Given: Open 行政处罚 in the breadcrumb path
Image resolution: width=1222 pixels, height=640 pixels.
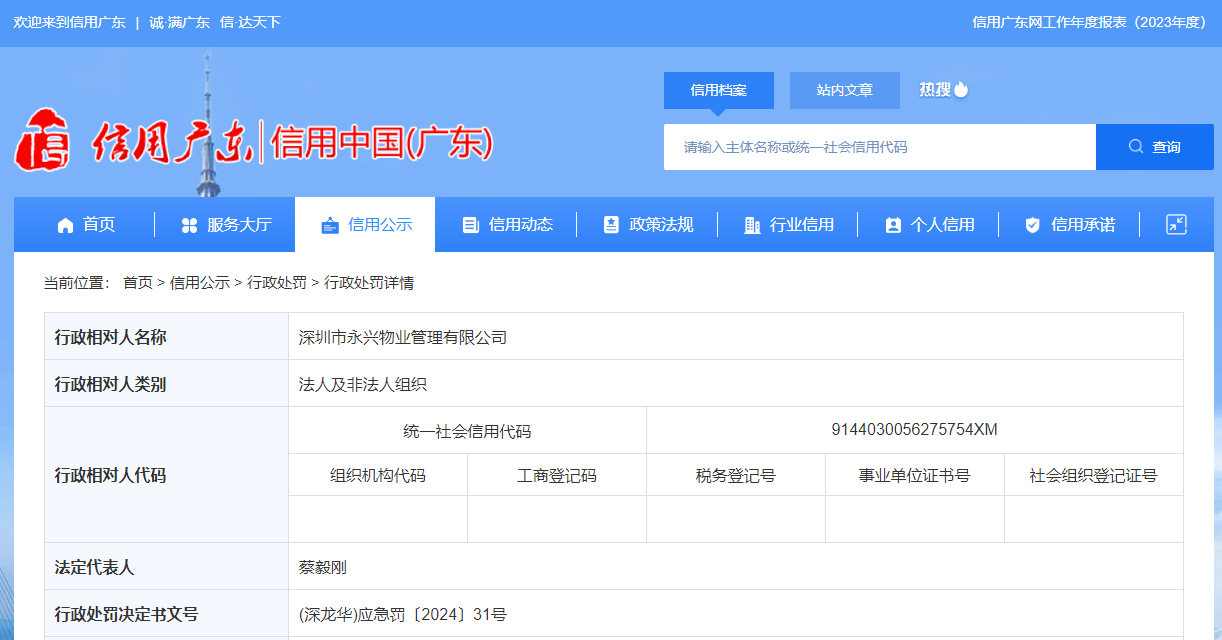Looking at the screenshot, I should pyautogui.click(x=277, y=283).
